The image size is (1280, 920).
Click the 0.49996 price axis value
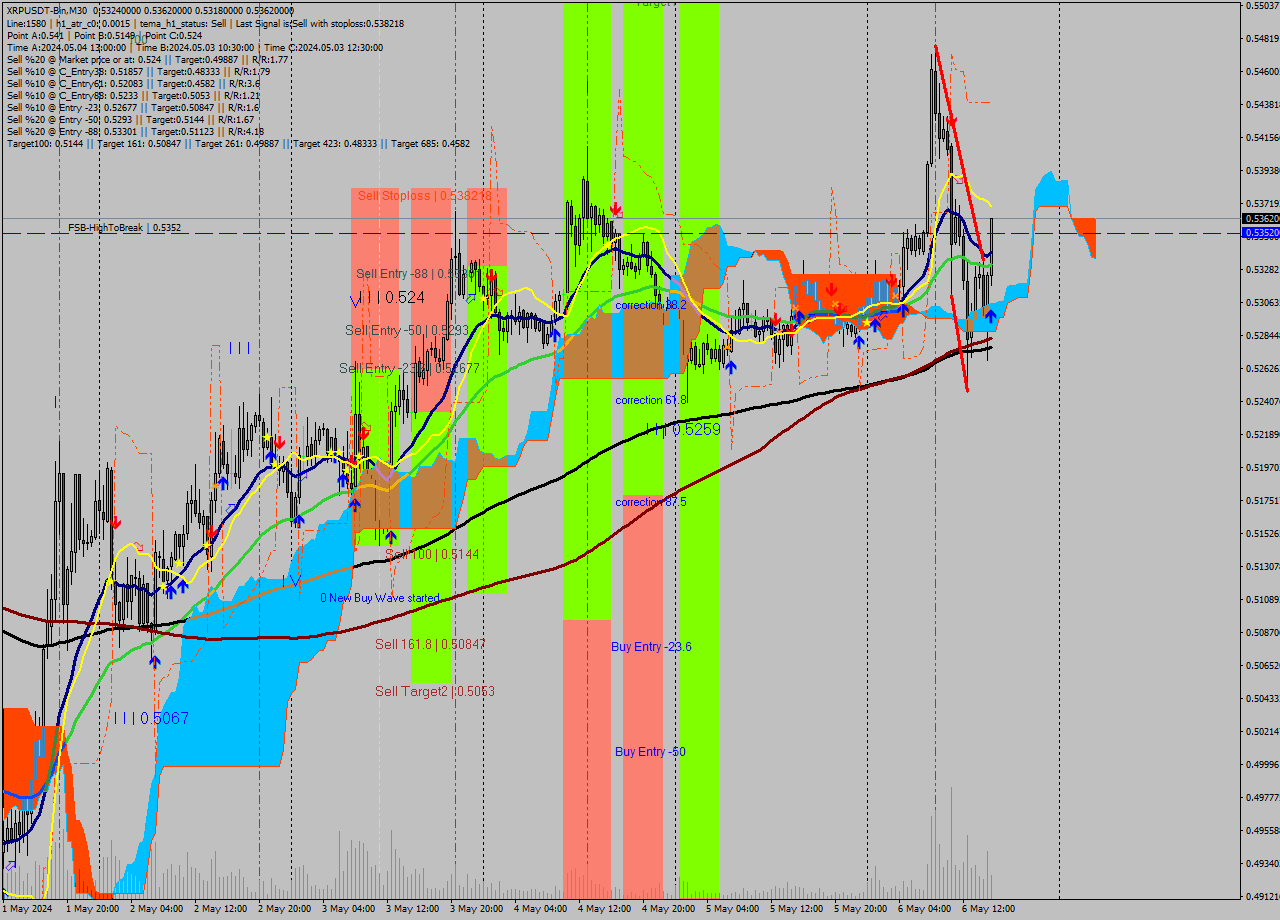click(1262, 765)
